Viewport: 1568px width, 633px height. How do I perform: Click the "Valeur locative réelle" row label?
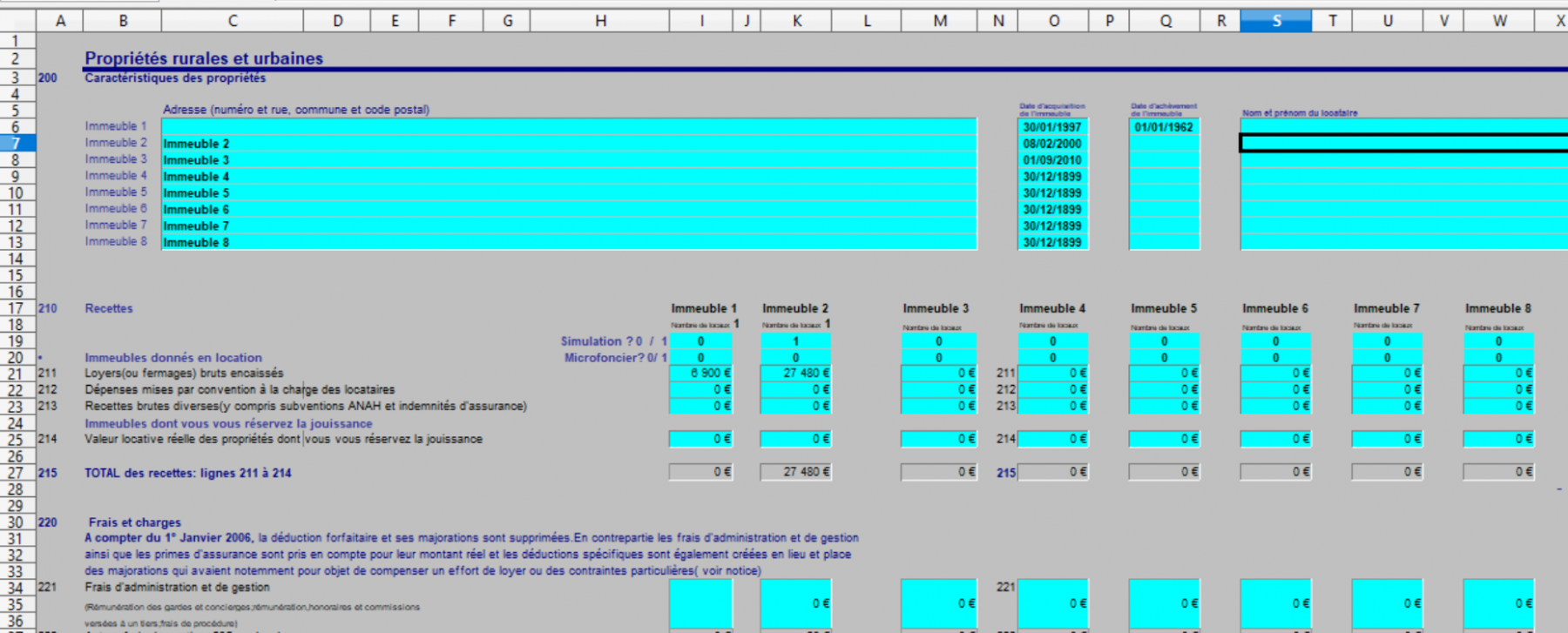click(x=283, y=440)
